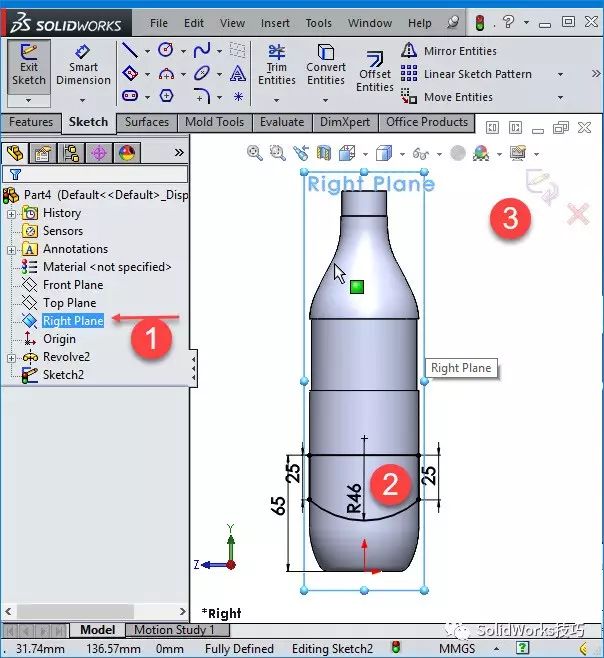Open the Exit Sketch dropdown arrow
The width and height of the screenshot is (604, 658).
29,101
